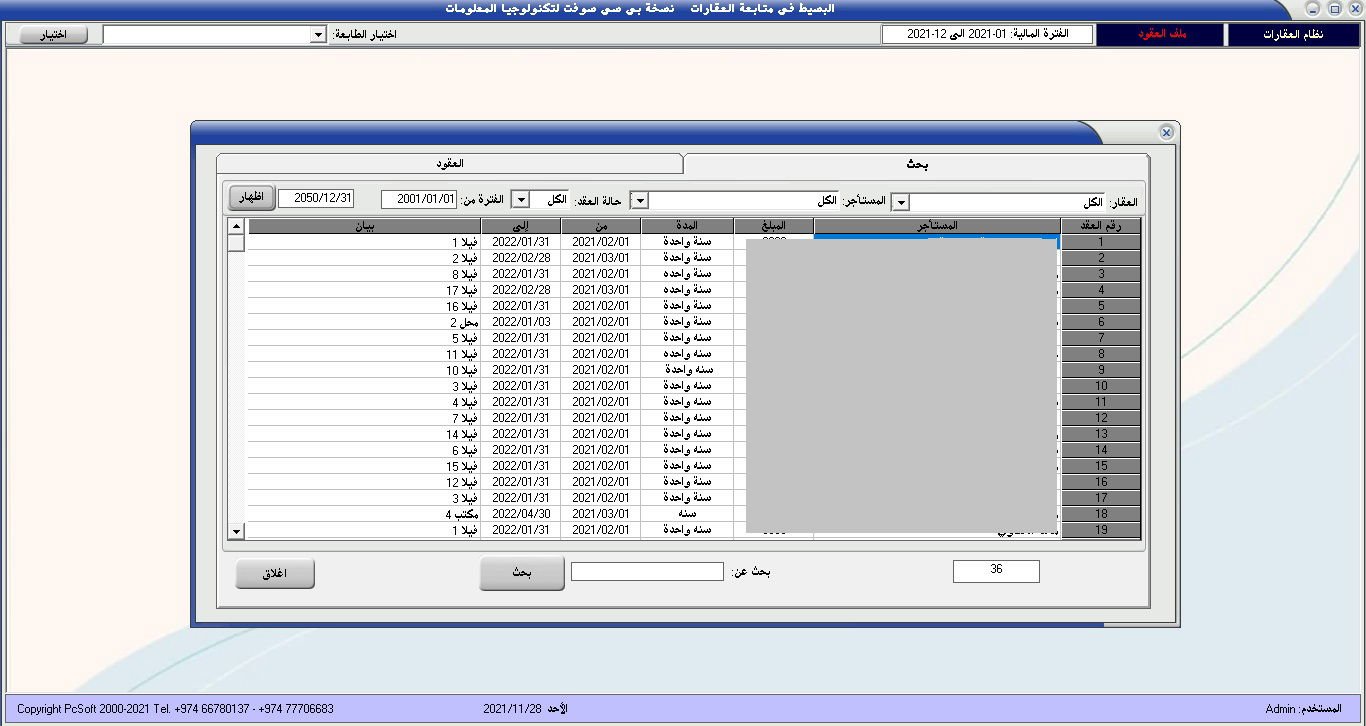Screen dimensions: 1366x726
Task: Open ملف العقود contracts file menu
Action: [1160, 35]
